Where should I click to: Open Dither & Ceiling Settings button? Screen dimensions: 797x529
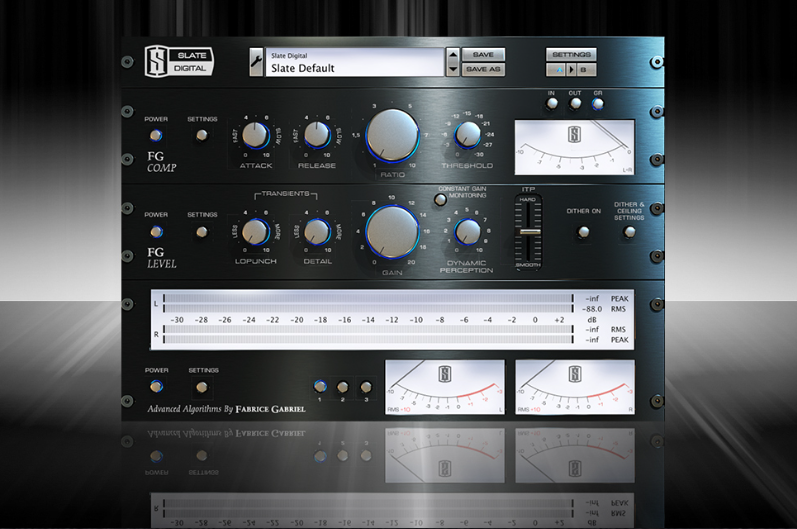pos(629,232)
